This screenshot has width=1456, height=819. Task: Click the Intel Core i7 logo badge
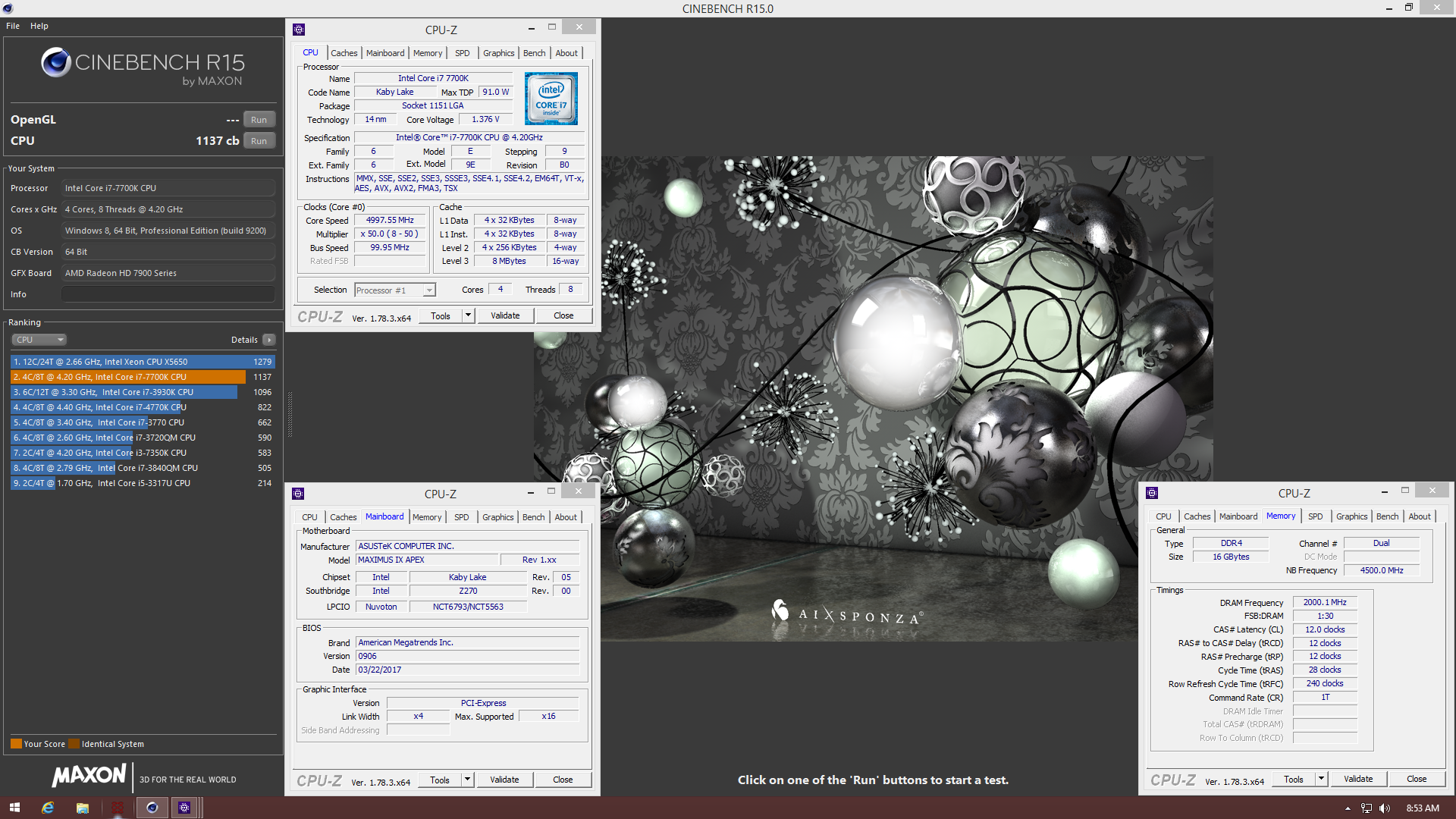pos(551,99)
